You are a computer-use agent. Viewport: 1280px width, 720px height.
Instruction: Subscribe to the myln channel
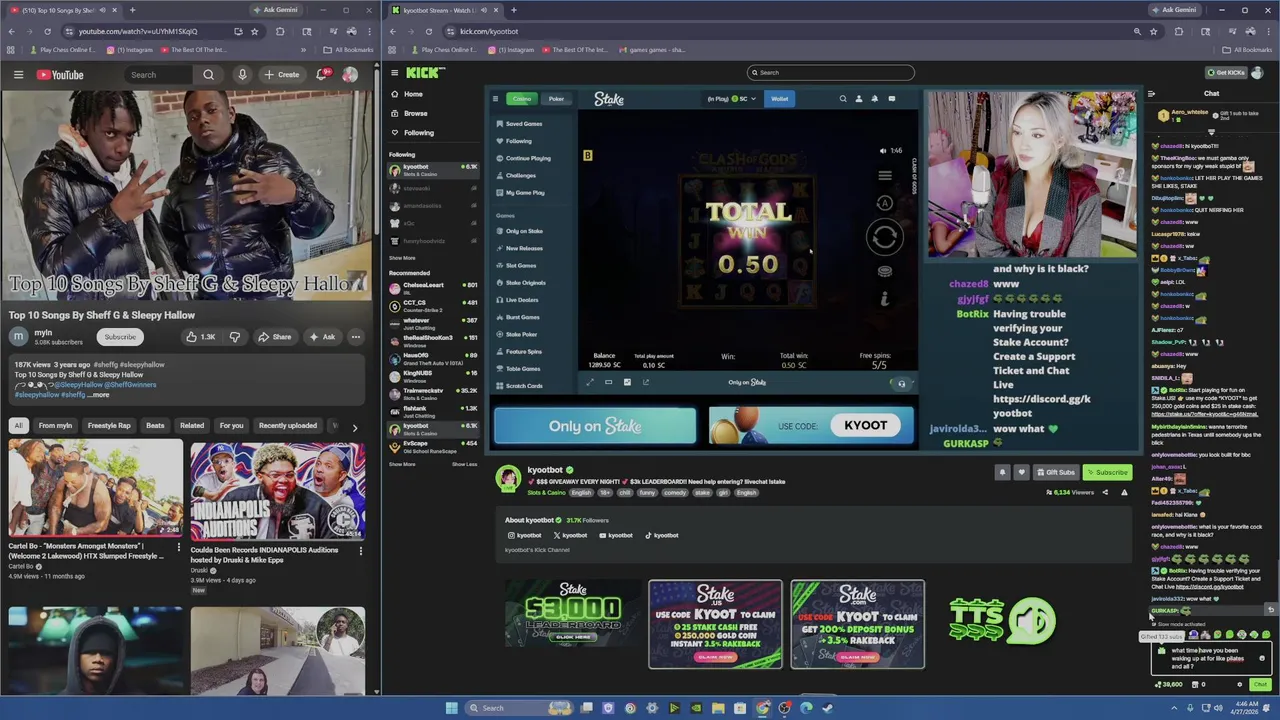click(120, 337)
